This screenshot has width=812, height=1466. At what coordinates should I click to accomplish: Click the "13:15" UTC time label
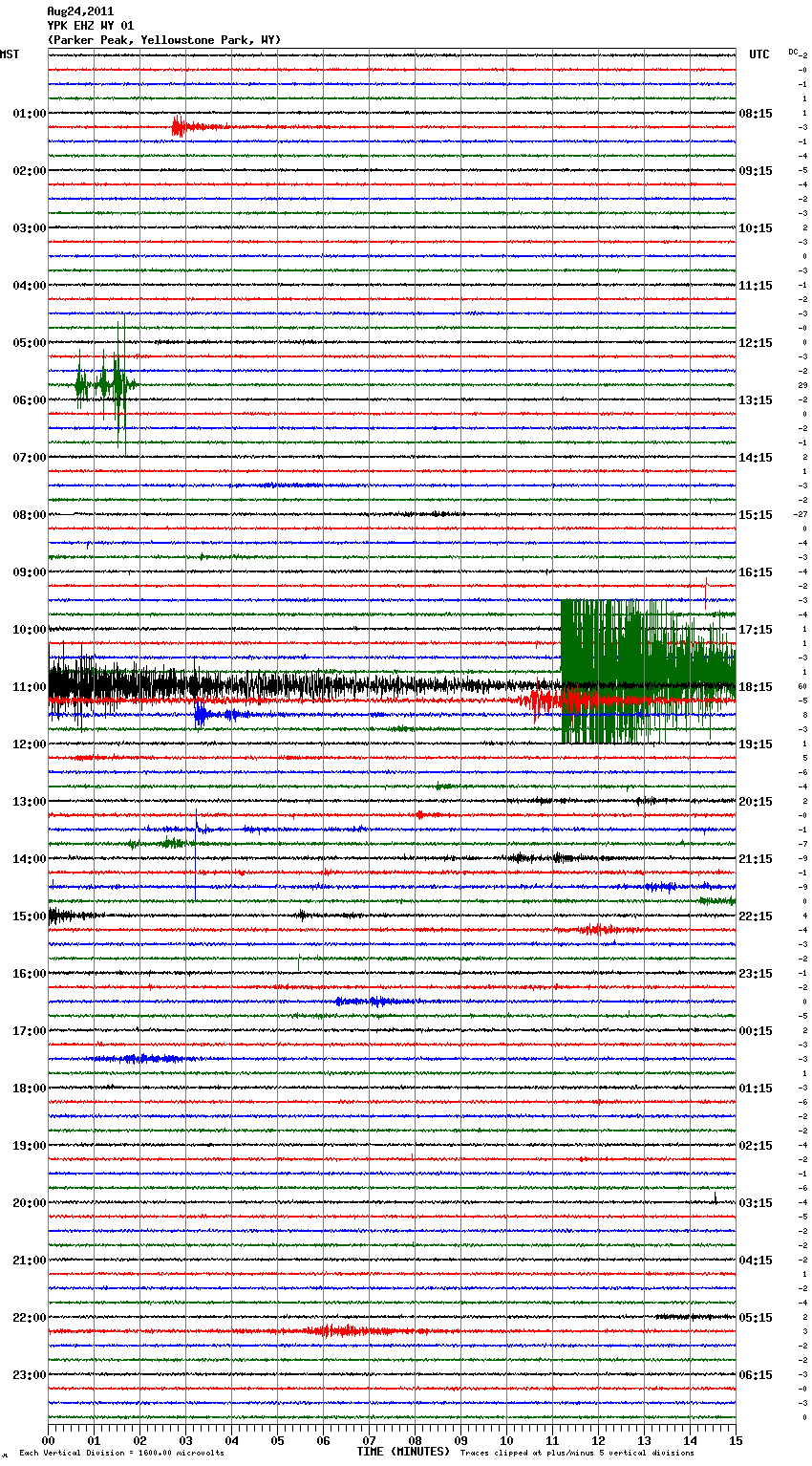click(756, 400)
